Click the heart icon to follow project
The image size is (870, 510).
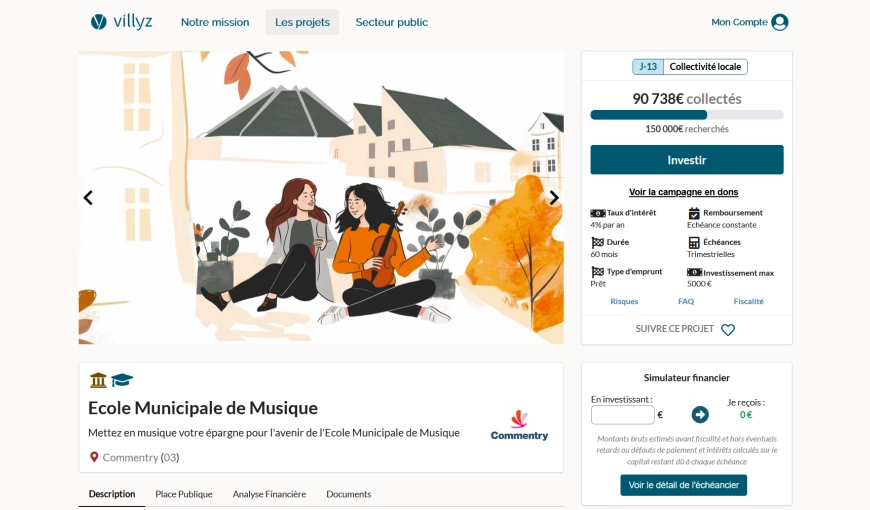pyautogui.click(x=728, y=330)
